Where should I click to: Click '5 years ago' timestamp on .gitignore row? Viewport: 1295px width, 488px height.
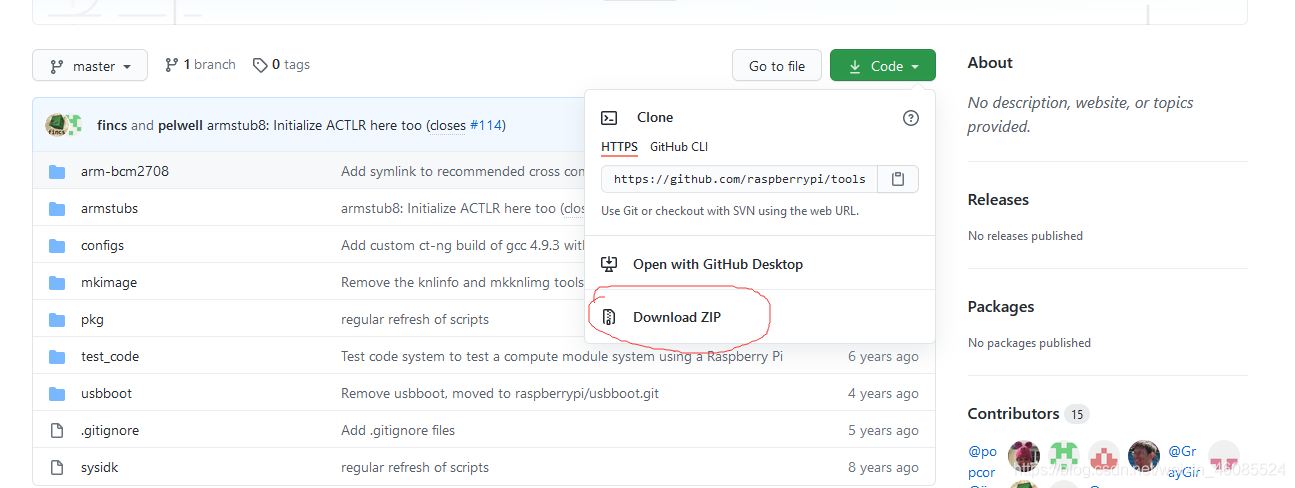coord(883,430)
